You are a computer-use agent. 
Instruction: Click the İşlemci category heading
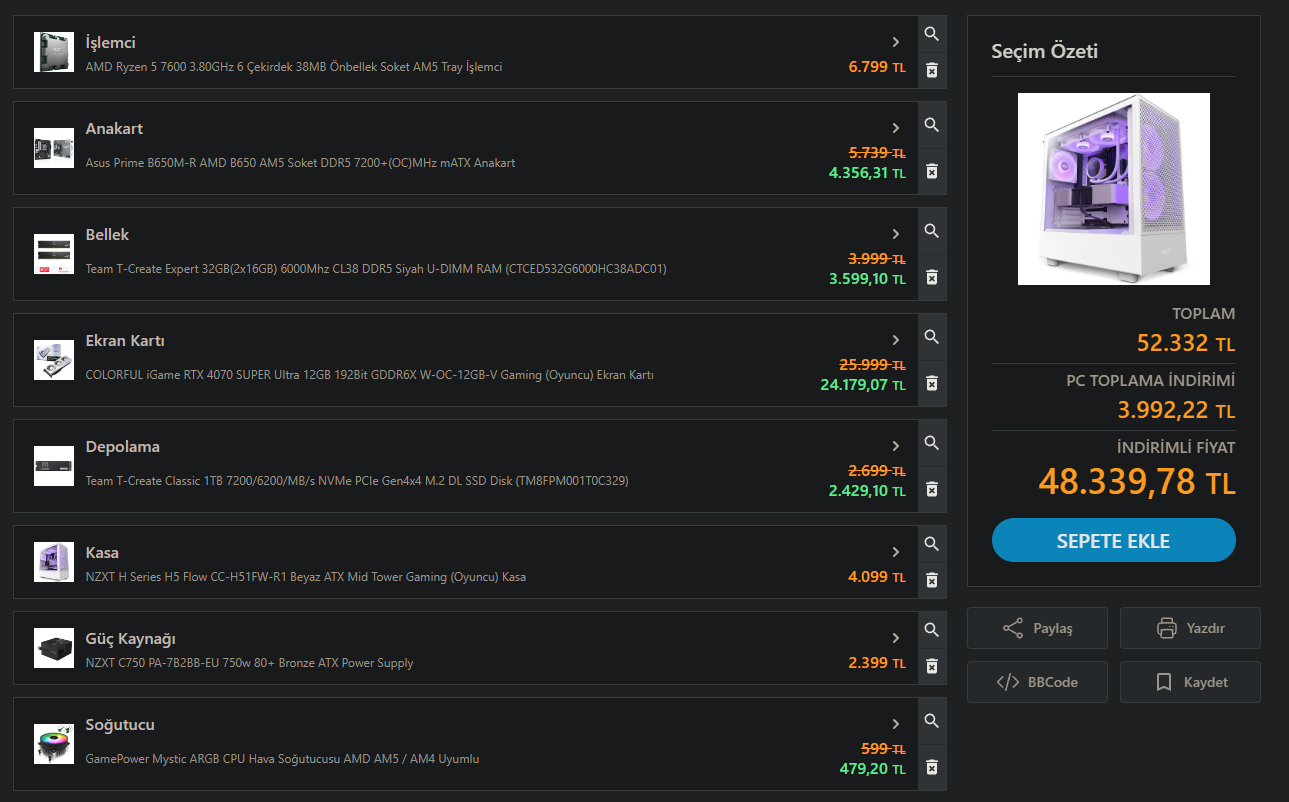pos(110,43)
